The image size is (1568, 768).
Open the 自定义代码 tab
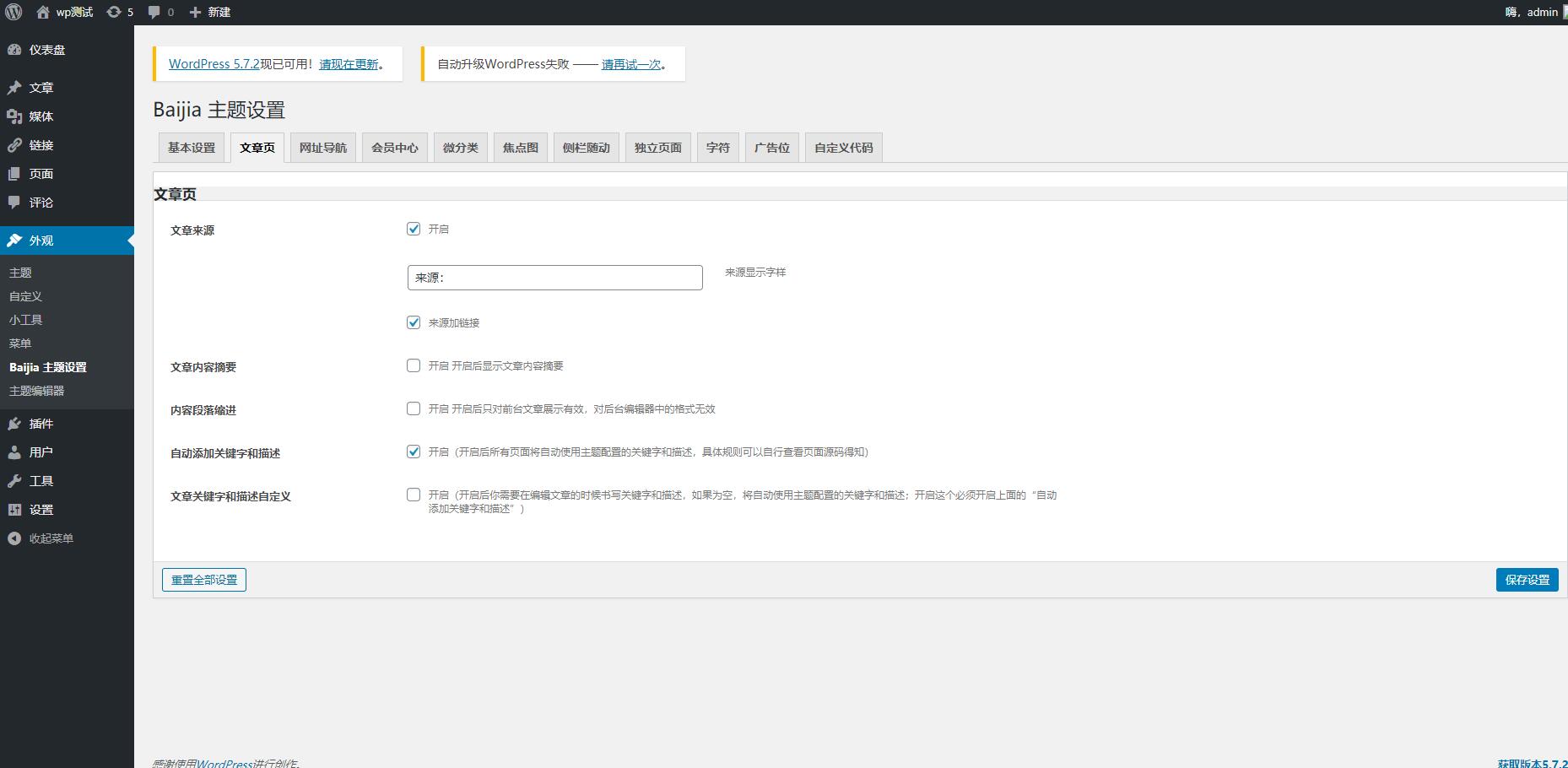844,148
